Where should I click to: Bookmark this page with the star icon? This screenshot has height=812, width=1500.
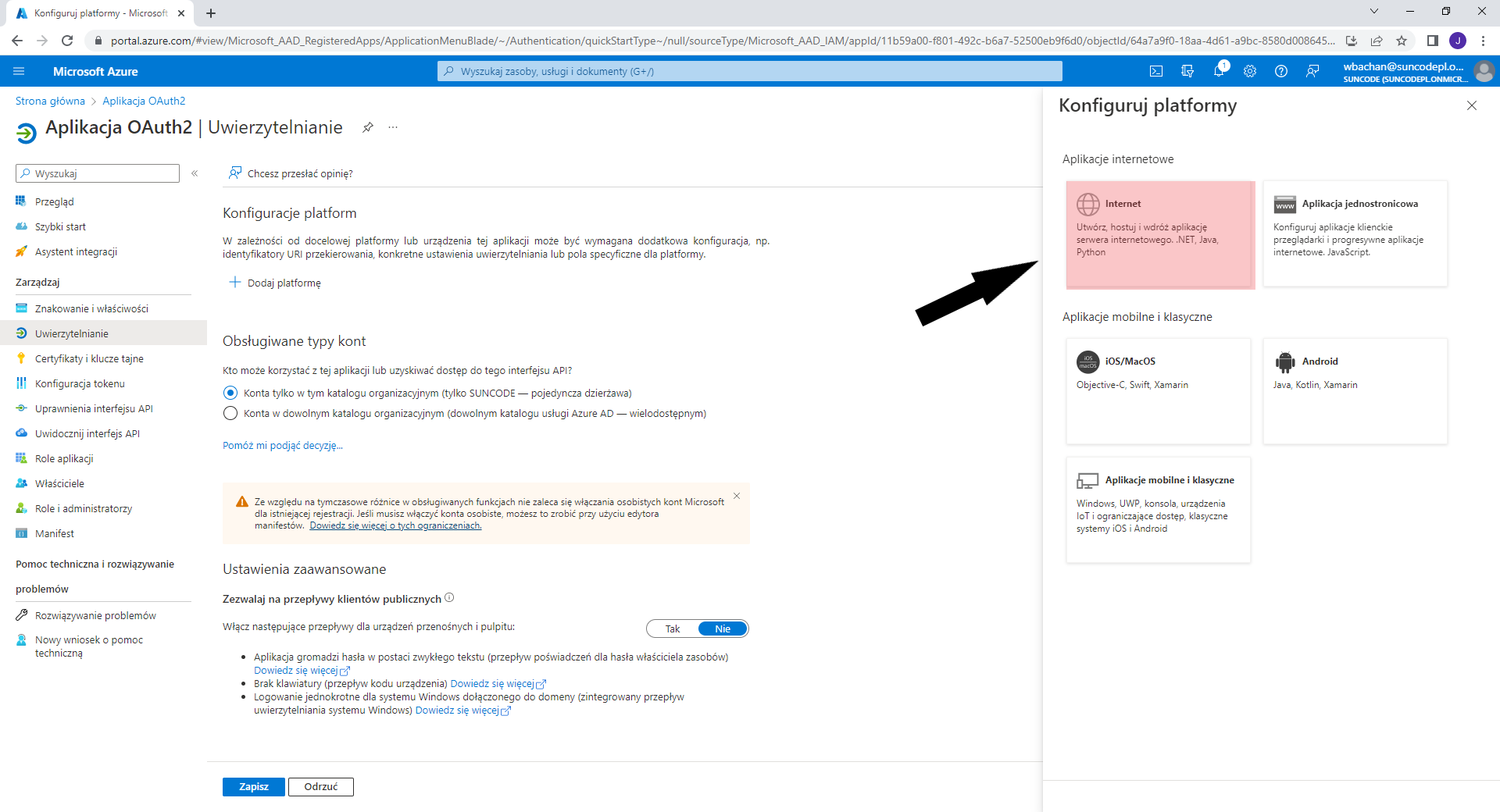[1402, 41]
